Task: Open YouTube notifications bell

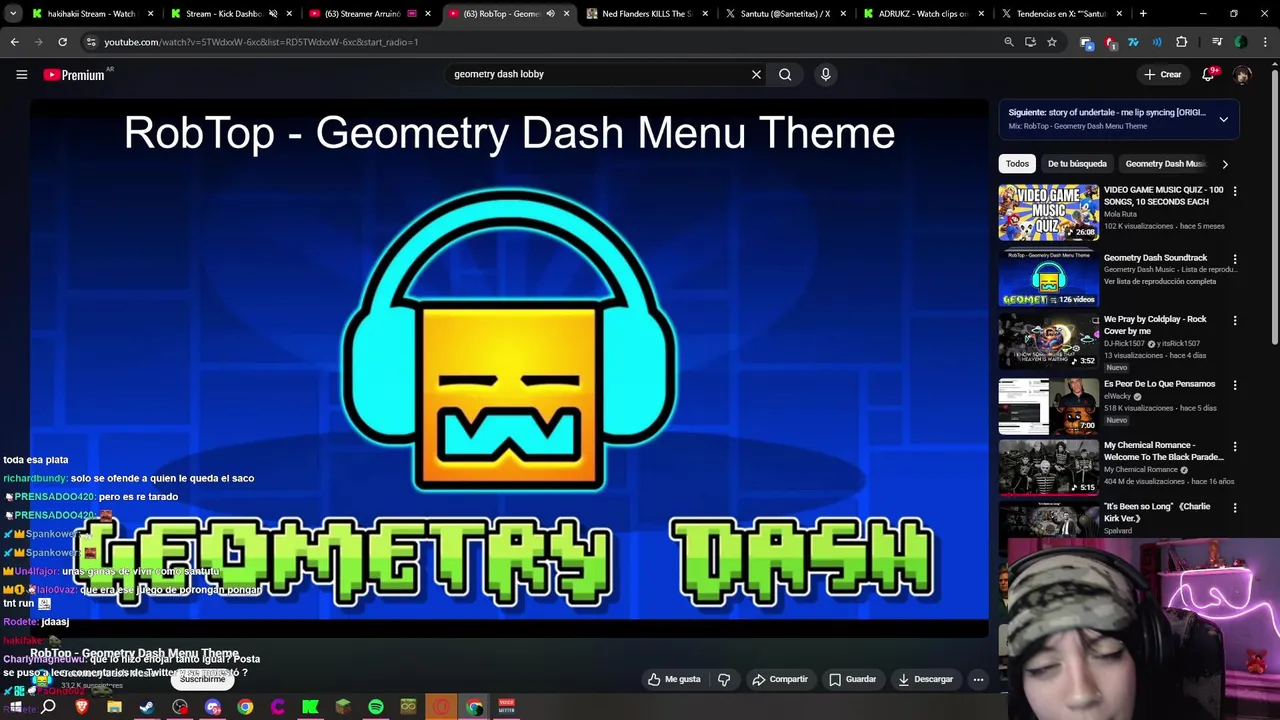Action: tap(1208, 74)
